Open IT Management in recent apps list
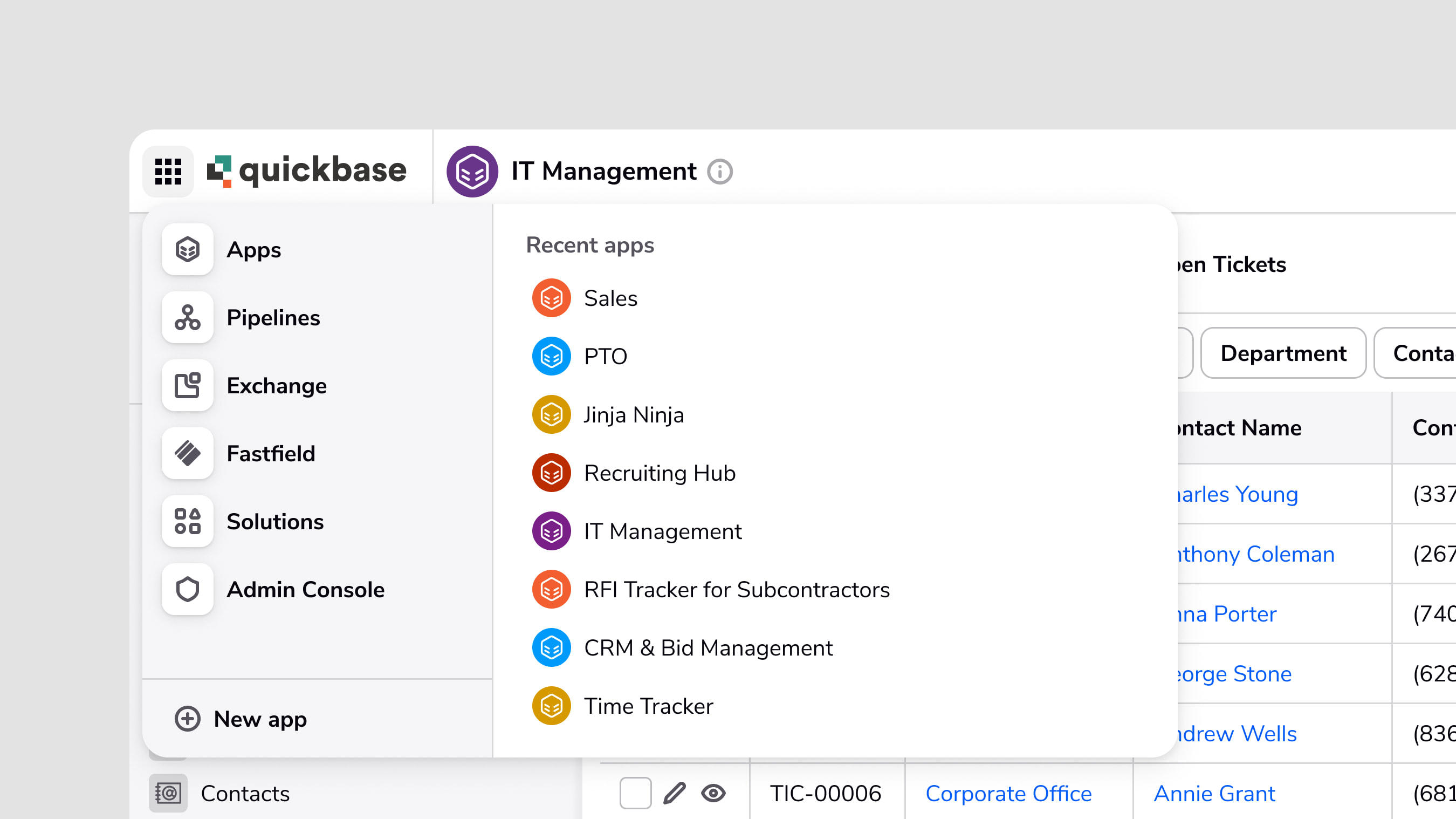 point(637,531)
